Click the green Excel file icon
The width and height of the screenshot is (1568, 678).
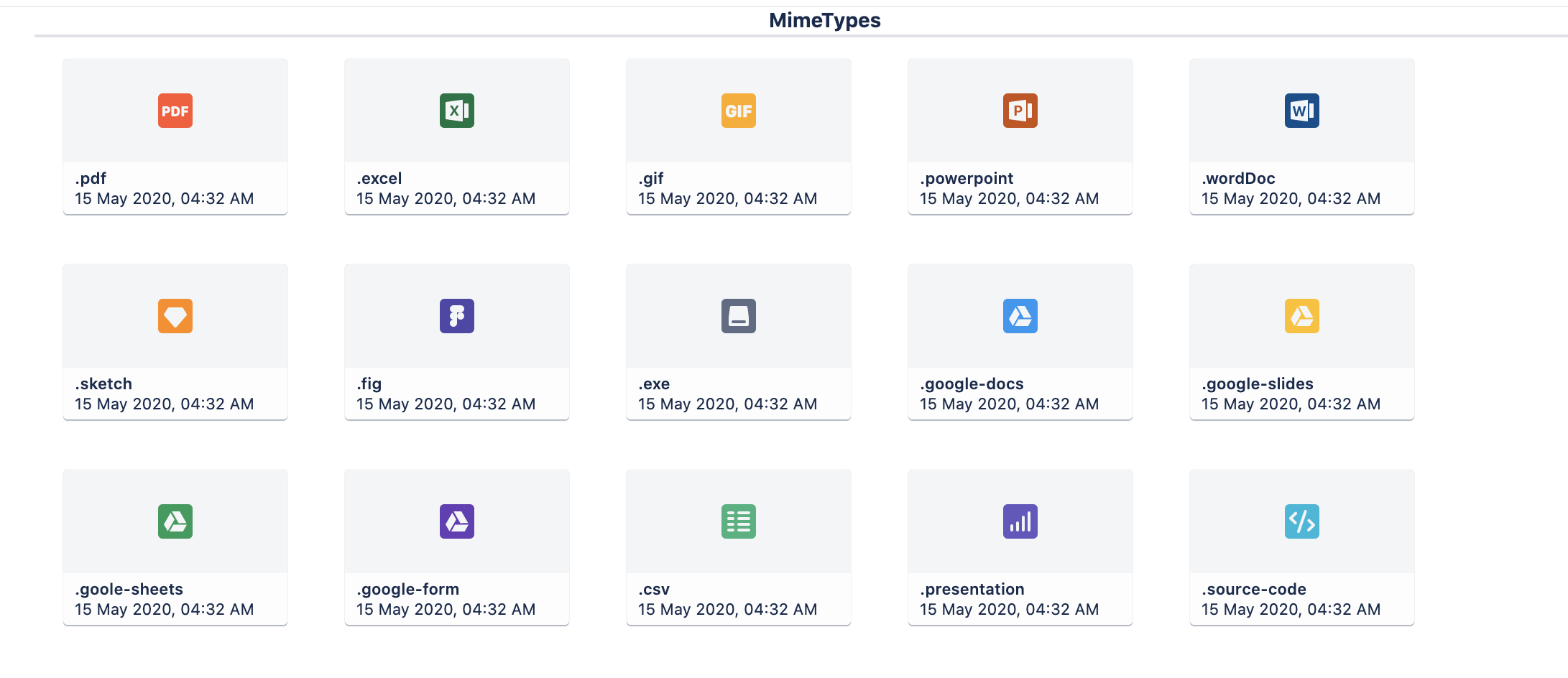click(x=457, y=111)
